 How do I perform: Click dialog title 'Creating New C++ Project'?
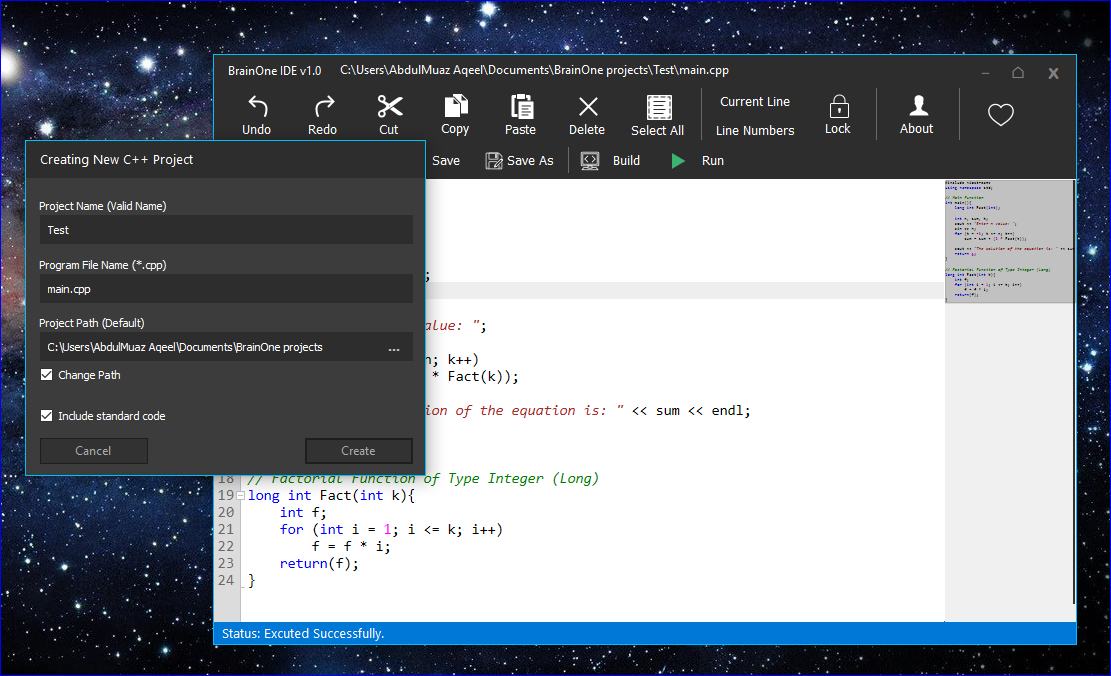tap(116, 159)
